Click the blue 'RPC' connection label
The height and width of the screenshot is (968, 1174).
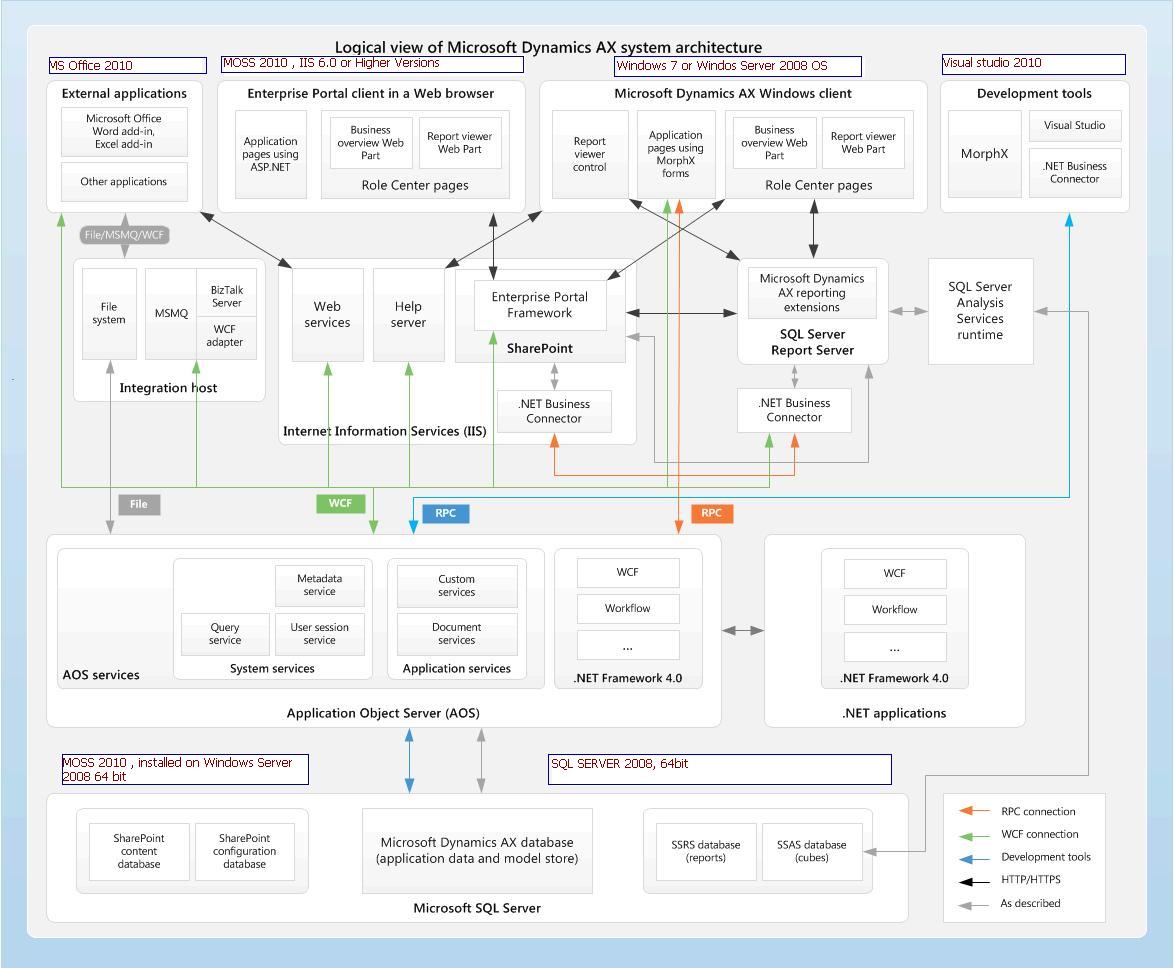[445, 514]
